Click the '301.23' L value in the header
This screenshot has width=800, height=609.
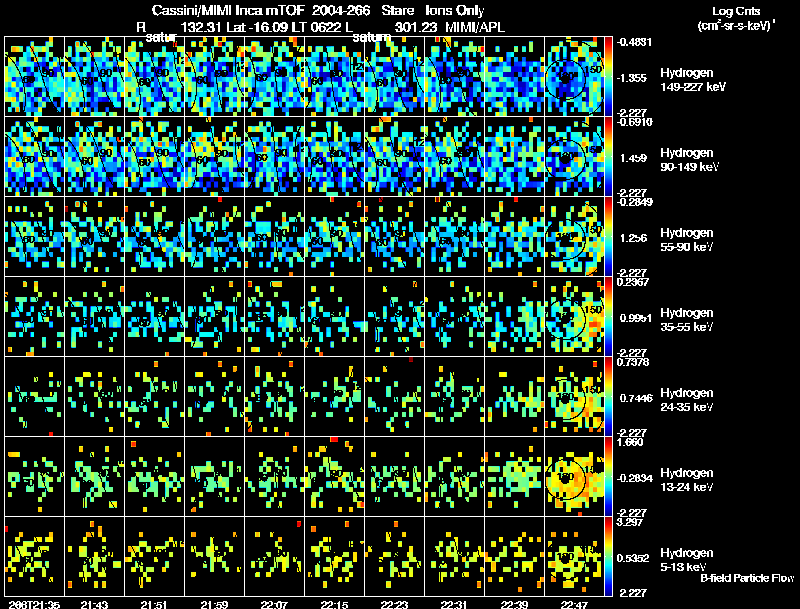[x=416, y=27]
